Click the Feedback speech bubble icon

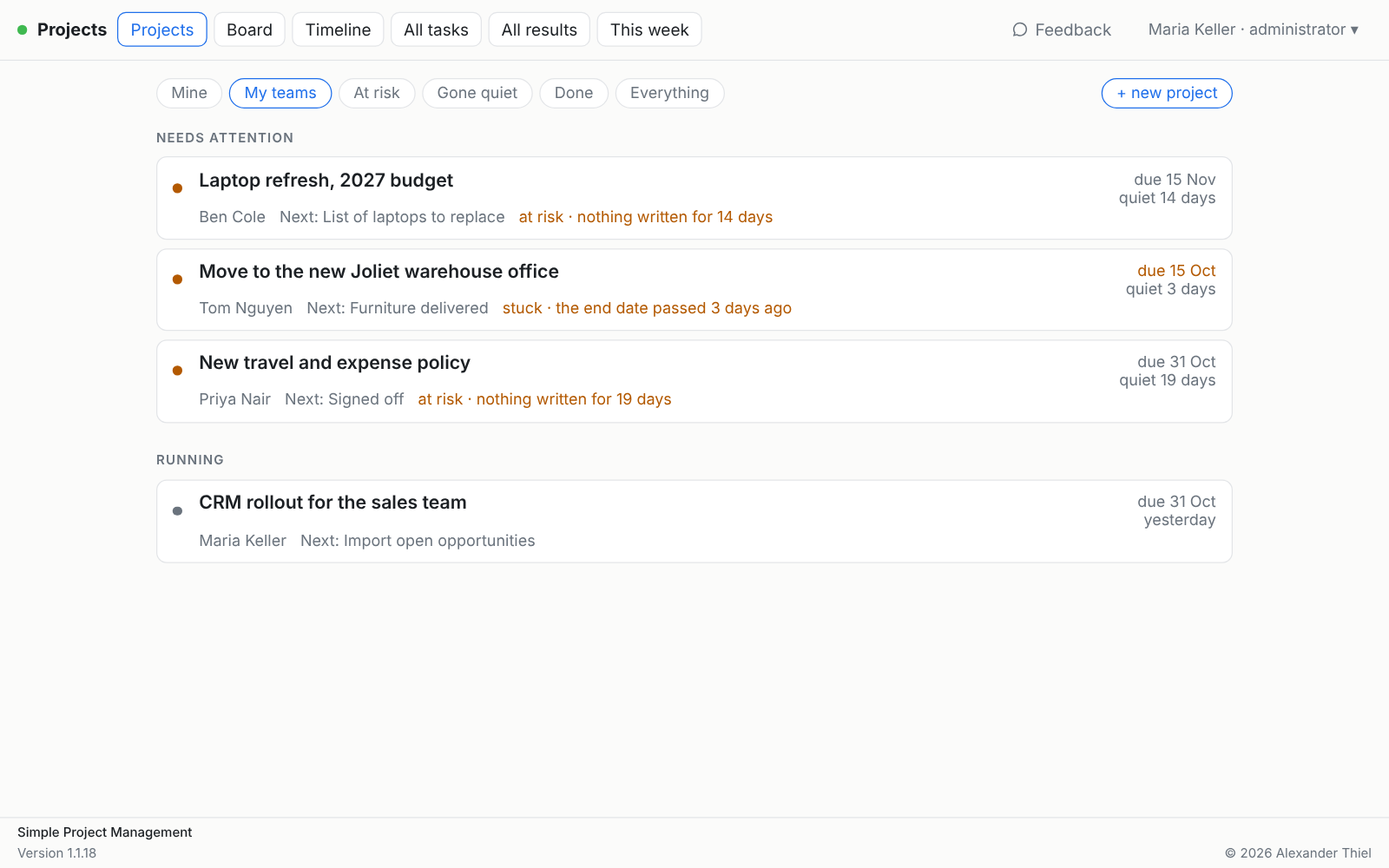point(1020,30)
